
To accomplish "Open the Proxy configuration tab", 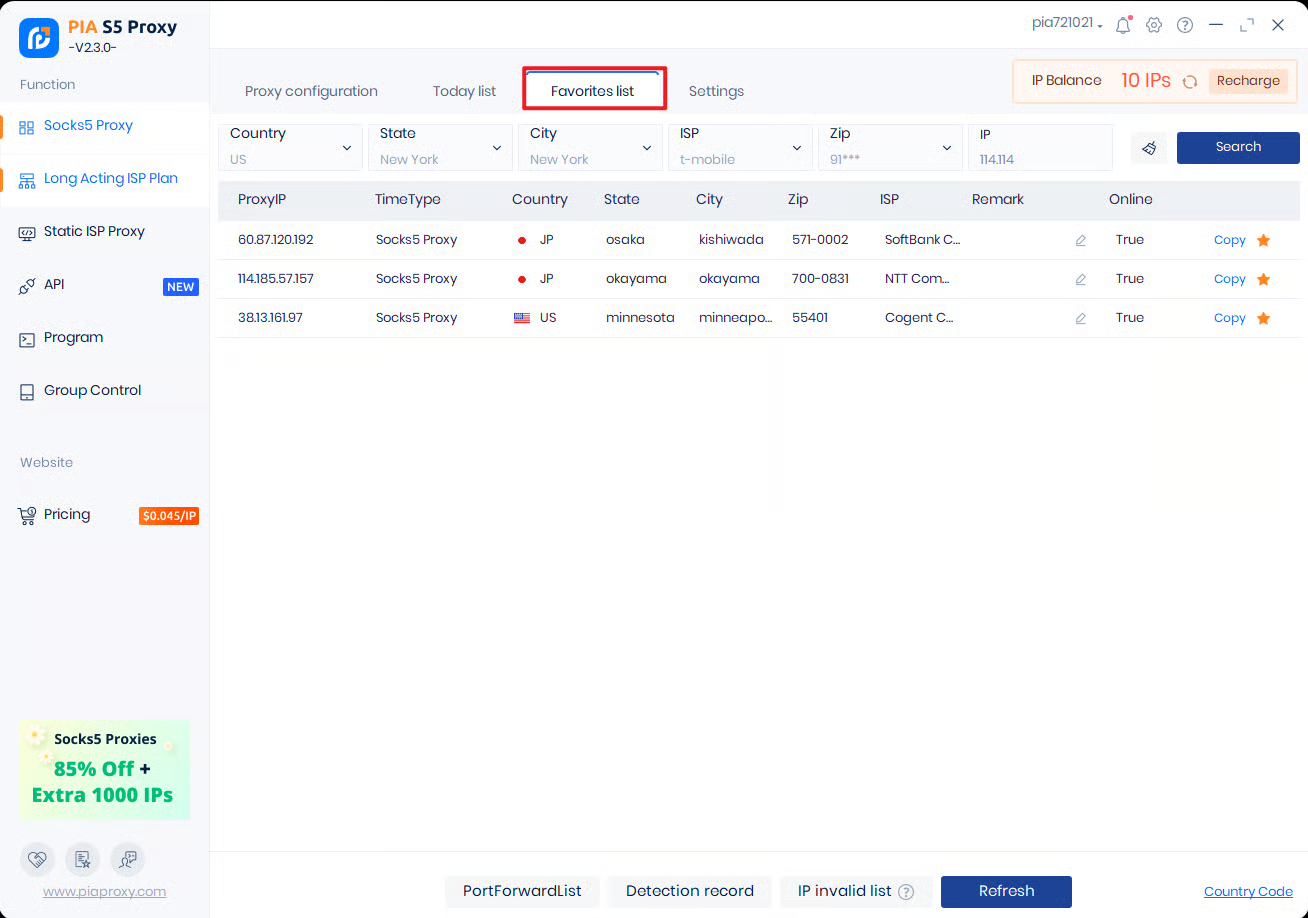I will point(311,91).
